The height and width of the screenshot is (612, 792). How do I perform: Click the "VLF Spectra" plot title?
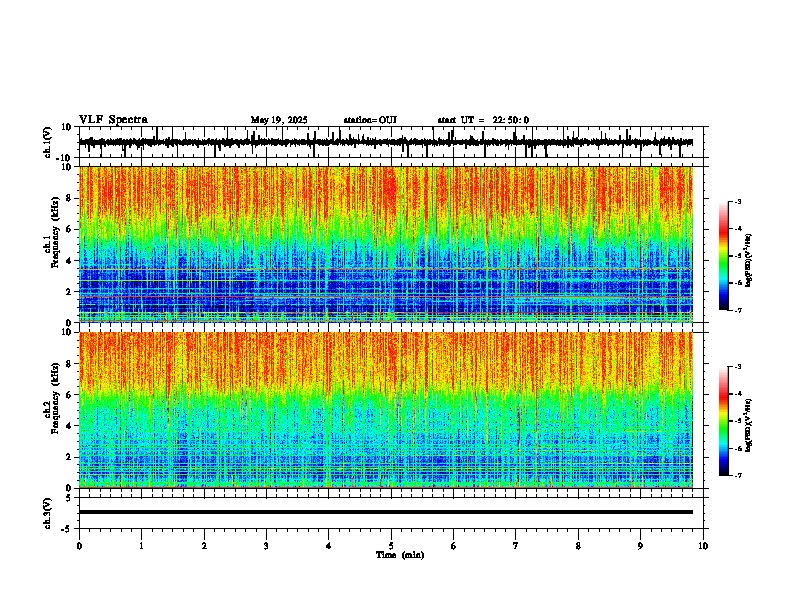[113, 120]
